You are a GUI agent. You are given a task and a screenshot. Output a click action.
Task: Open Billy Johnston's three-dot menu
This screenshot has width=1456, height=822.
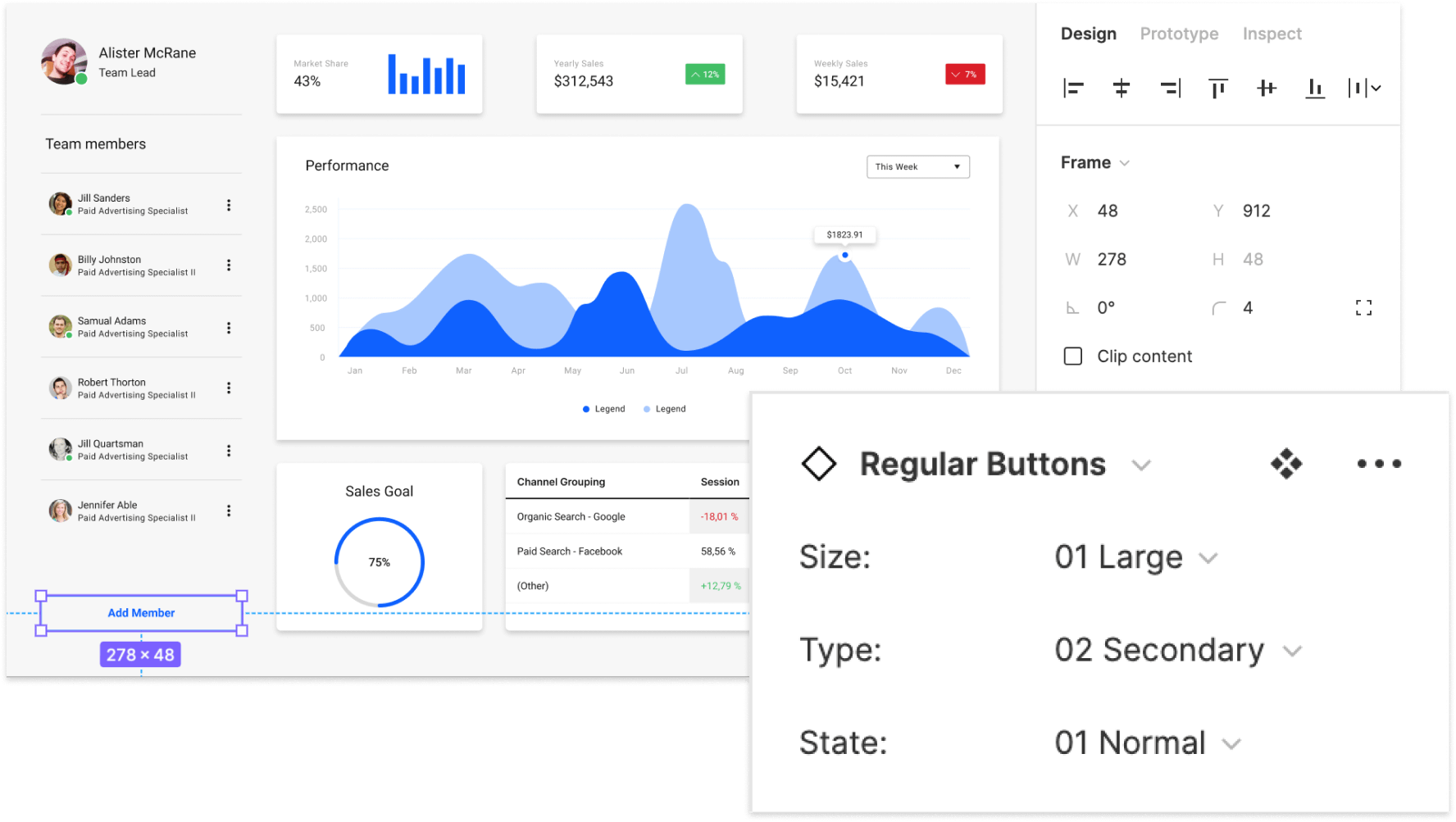point(229,266)
